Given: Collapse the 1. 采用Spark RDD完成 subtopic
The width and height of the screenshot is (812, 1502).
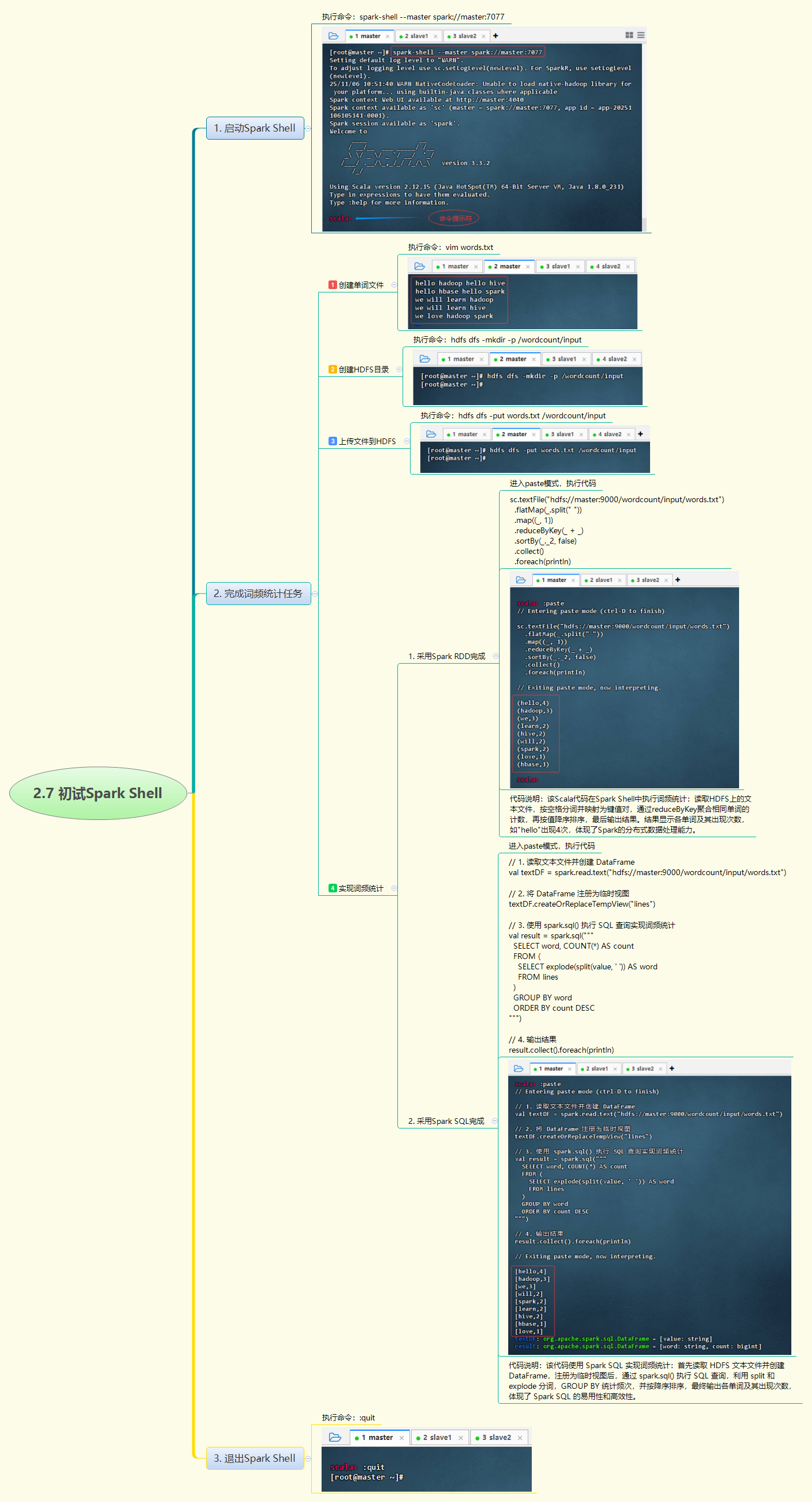Looking at the screenshot, I should tap(496, 656).
